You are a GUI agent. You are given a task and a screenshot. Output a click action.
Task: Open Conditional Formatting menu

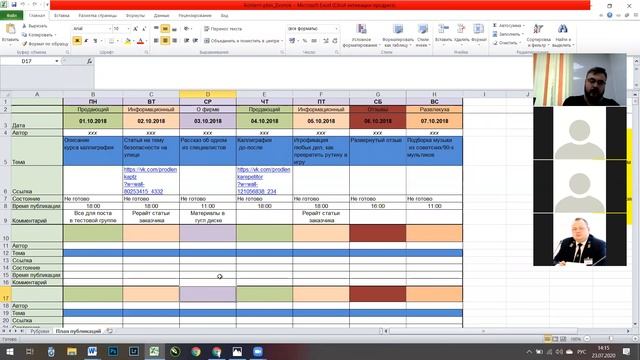click(x=361, y=35)
